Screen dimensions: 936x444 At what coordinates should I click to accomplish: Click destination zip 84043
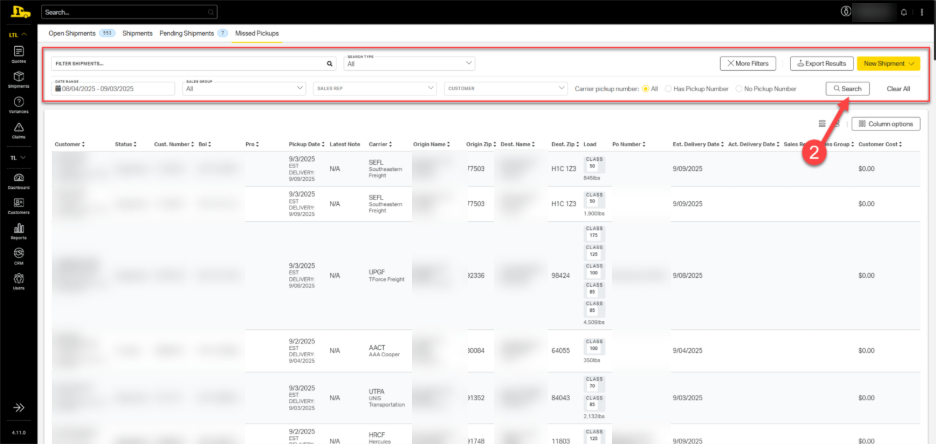point(560,398)
